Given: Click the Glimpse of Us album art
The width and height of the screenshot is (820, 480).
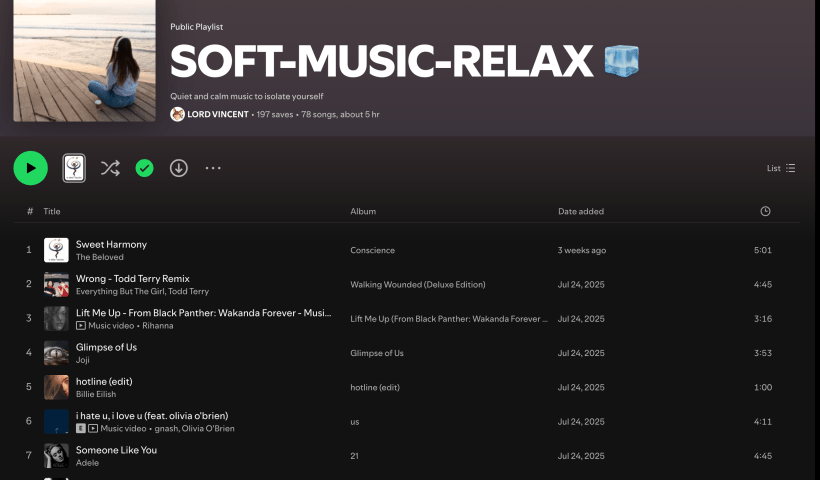Looking at the screenshot, I should click(56, 353).
